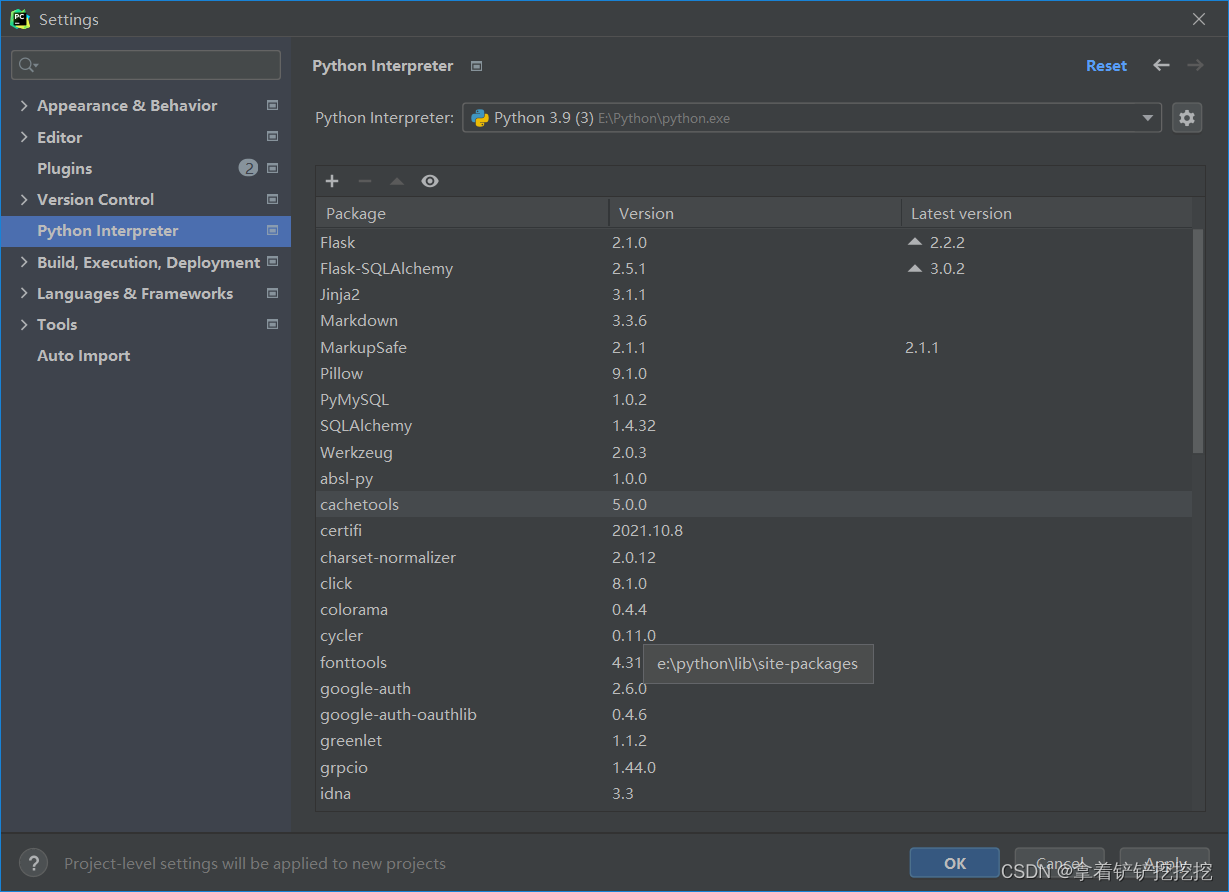Expand Languages & Frameworks section
Image resolution: width=1229 pixels, height=892 pixels.
click(x=24, y=293)
